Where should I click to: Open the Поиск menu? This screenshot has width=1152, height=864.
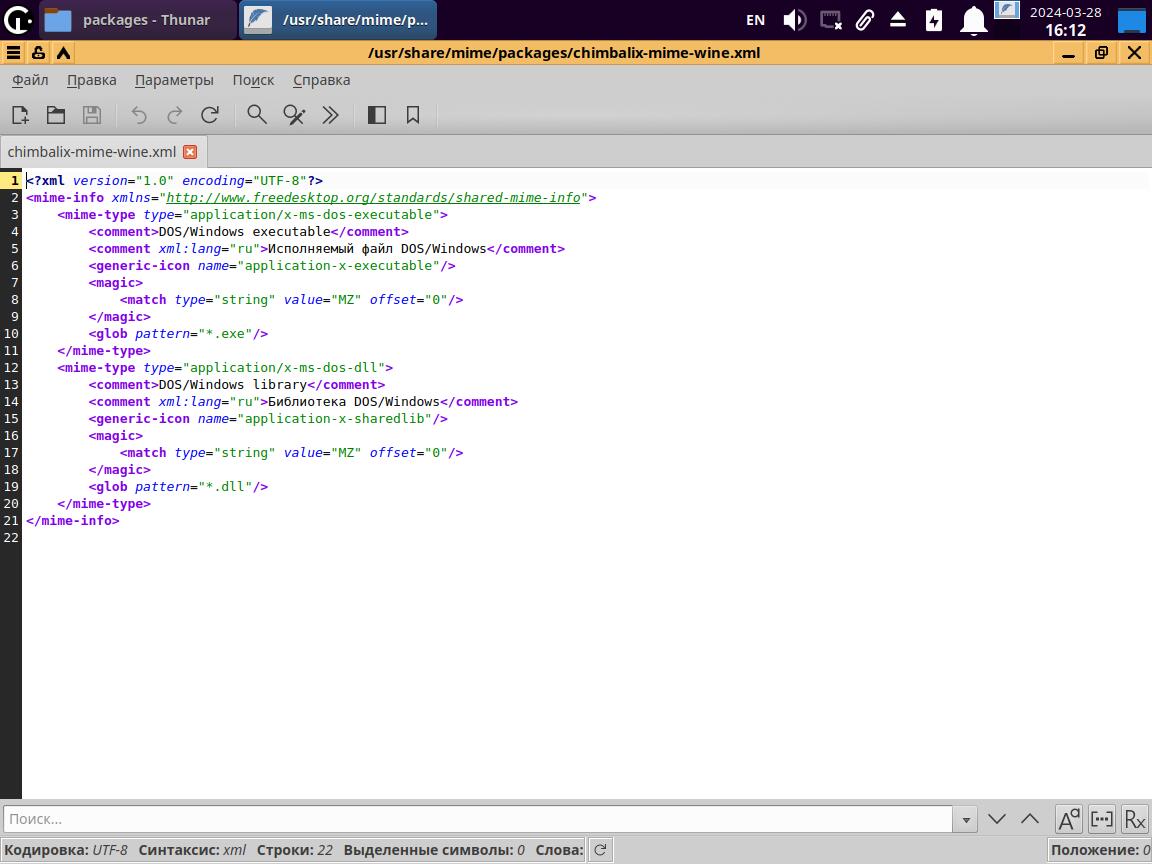pos(253,80)
